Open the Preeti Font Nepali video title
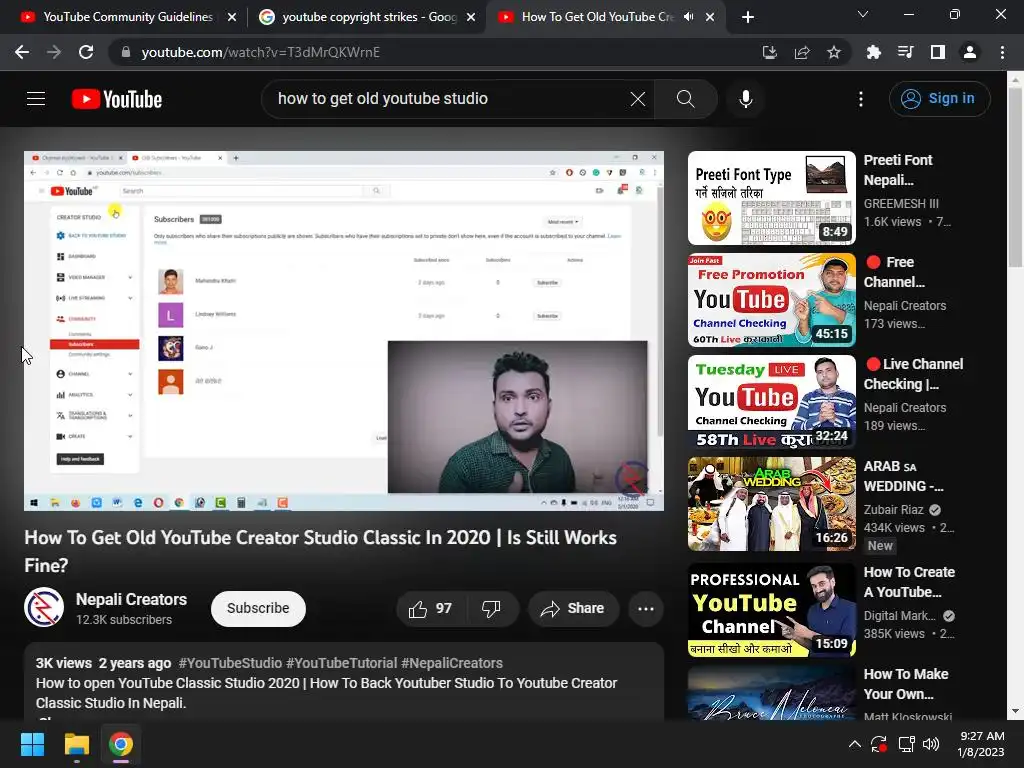This screenshot has width=1024, height=768. click(898, 170)
